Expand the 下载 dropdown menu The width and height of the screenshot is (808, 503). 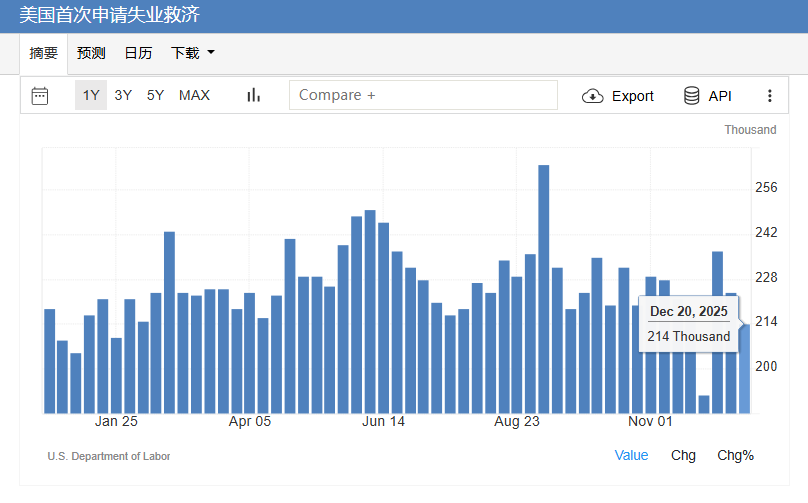click(193, 53)
